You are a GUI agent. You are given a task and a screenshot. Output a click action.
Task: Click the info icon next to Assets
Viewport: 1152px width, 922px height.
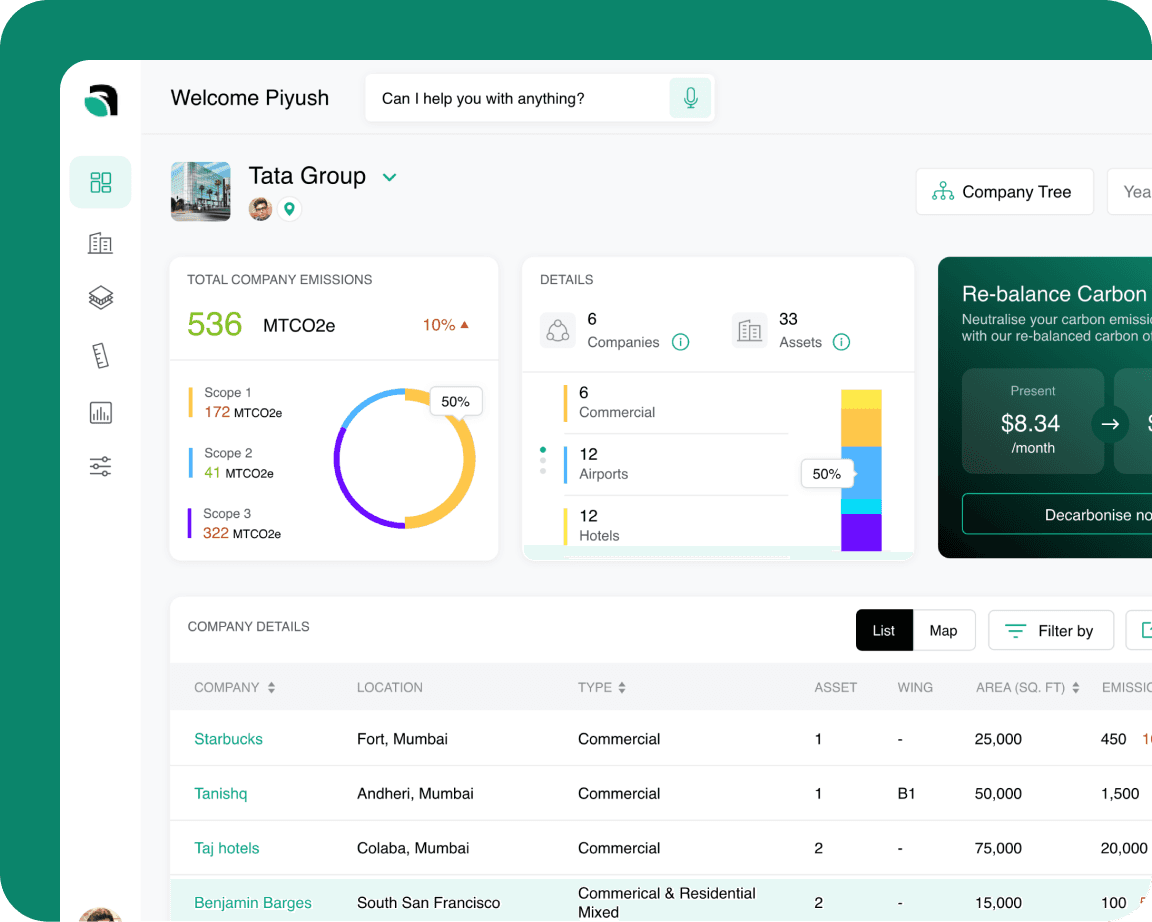tap(841, 342)
